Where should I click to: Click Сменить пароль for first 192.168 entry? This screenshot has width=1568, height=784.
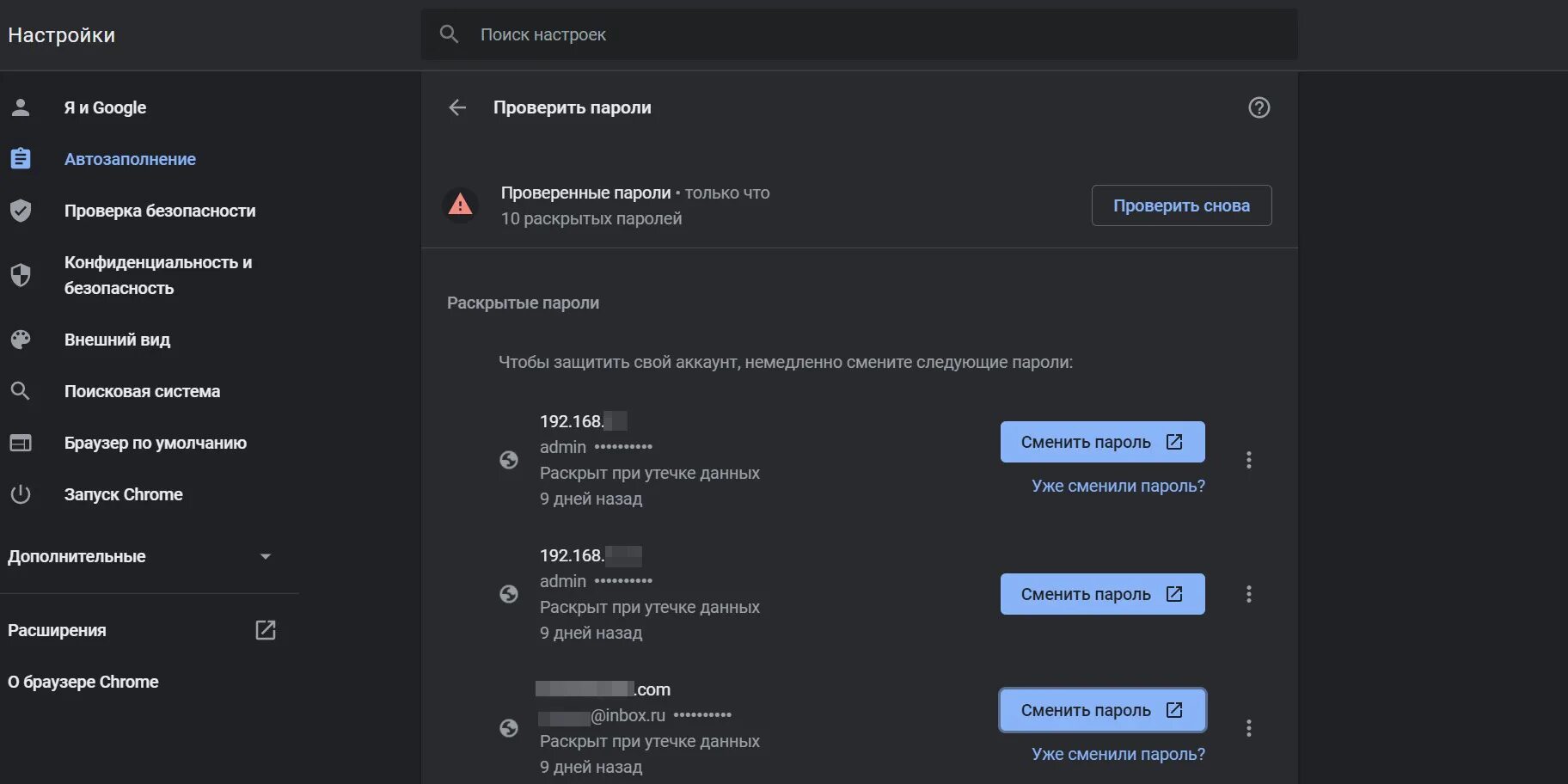click(1102, 442)
